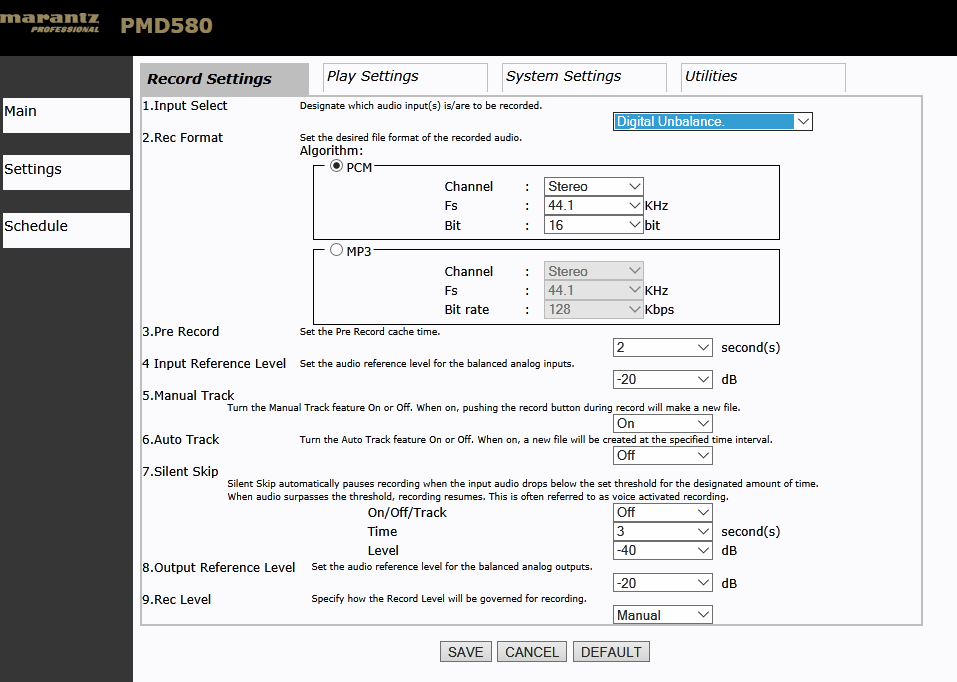Select the PCM algorithm radio button
The height and width of the screenshot is (682, 957).
point(336,166)
